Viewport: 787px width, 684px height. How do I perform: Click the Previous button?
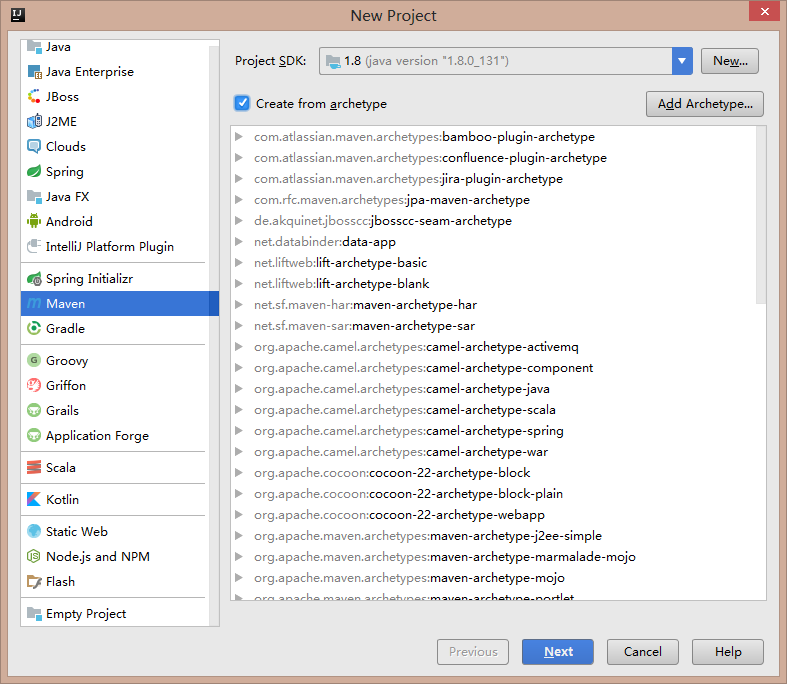pyautogui.click(x=473, y=652)
